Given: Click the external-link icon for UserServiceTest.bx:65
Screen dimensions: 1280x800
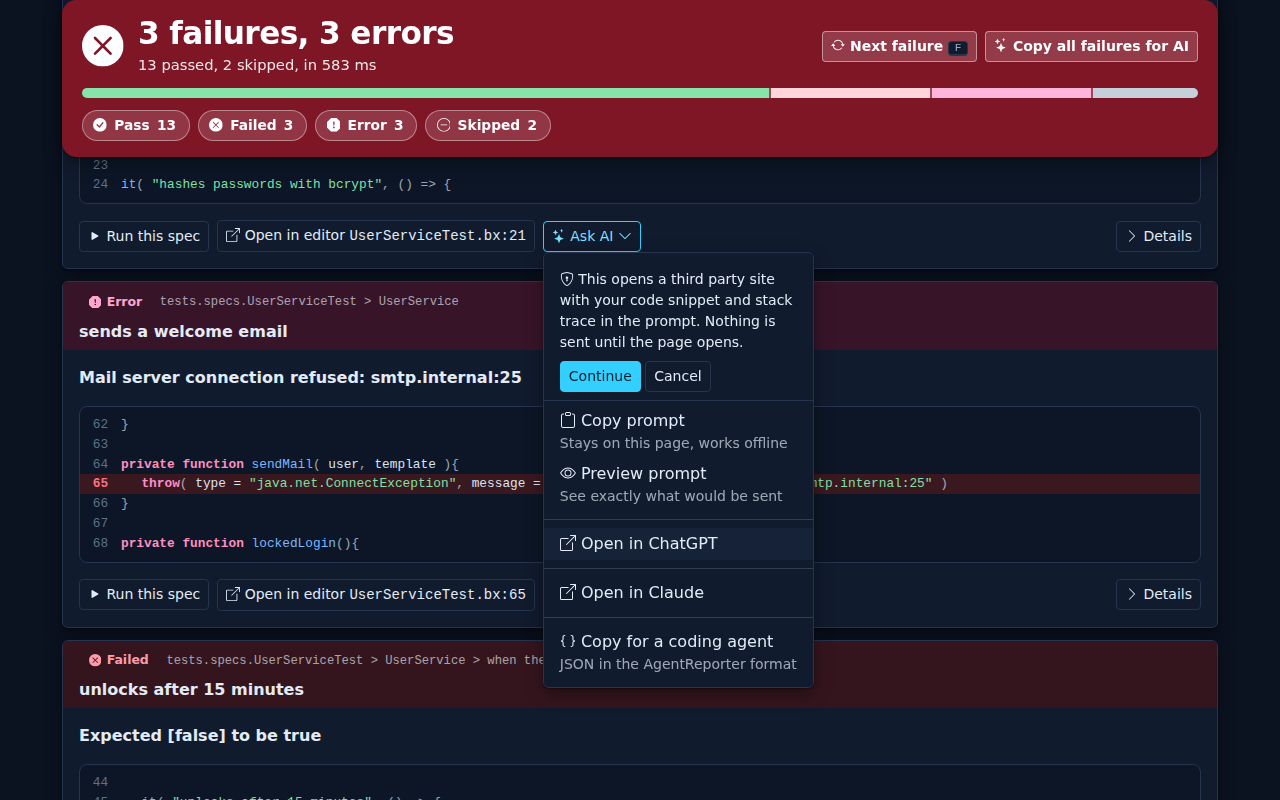Looking at the screenshot, I should (x=233, y=594).
